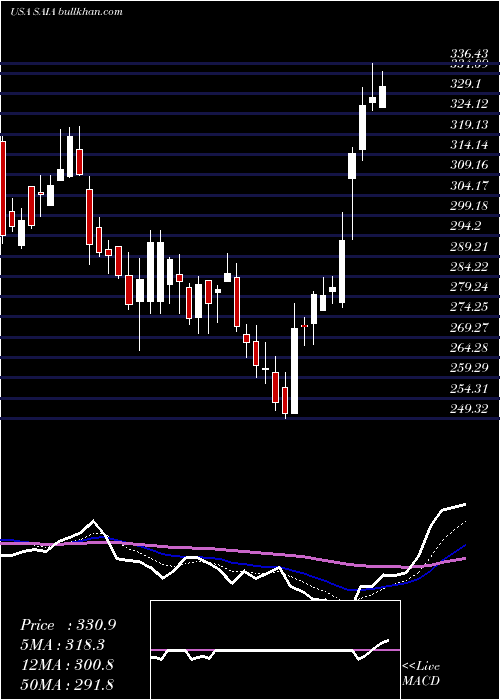This screenshot has width=500, height=700.
Task: Click the '<<Live MACD' label
Action: (421, 674)
